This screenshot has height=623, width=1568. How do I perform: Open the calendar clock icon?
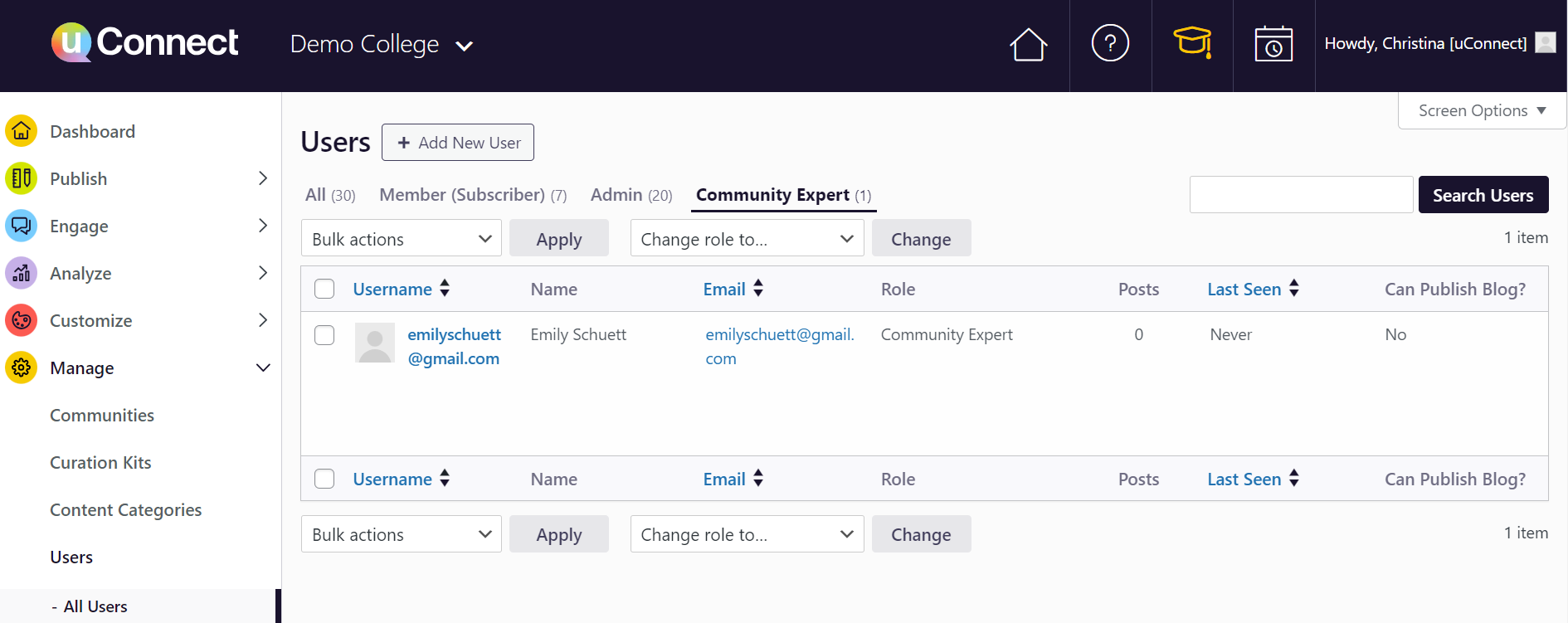click(x=1273, y=44)
